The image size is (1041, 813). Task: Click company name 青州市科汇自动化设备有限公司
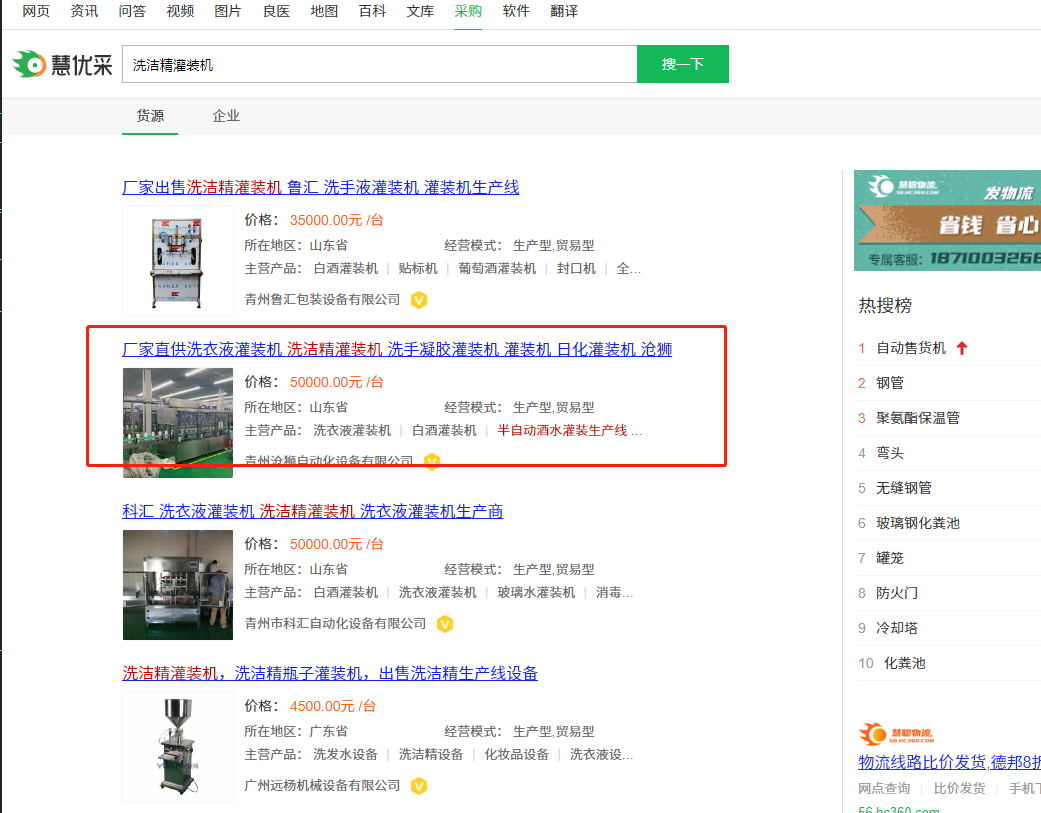tap(335, 624)
